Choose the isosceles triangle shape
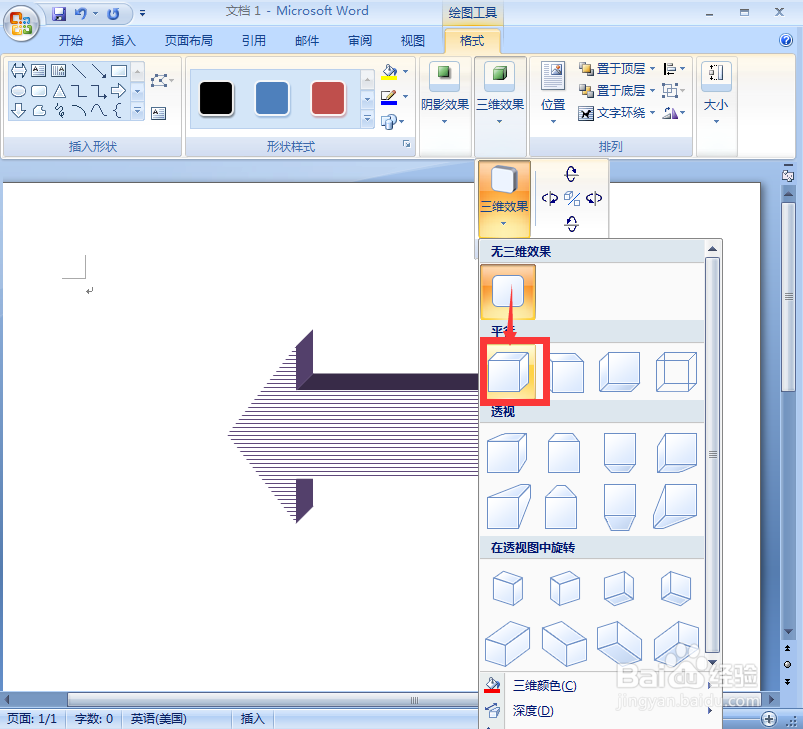The image size is (803, 729). (x=59, y=91)
